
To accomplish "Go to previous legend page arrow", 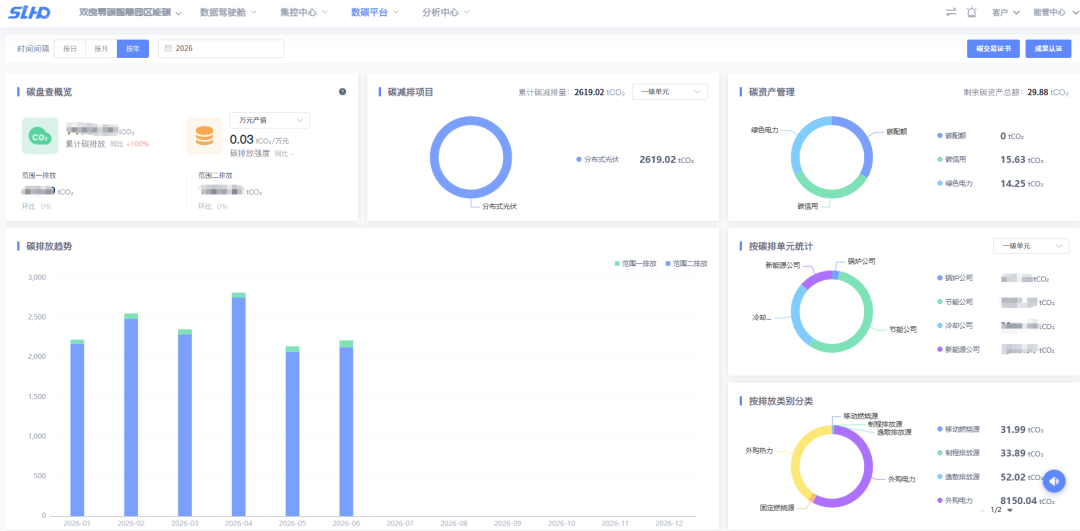I will click(982, 510).
